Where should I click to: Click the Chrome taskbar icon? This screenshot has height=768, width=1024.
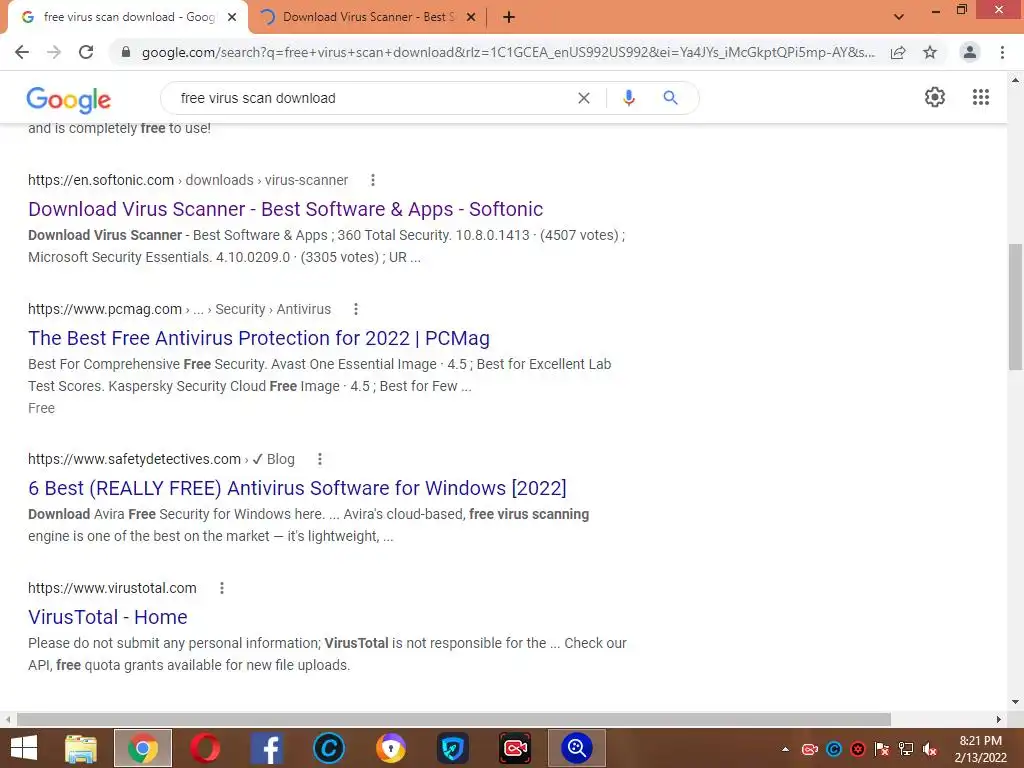(143, 748)
